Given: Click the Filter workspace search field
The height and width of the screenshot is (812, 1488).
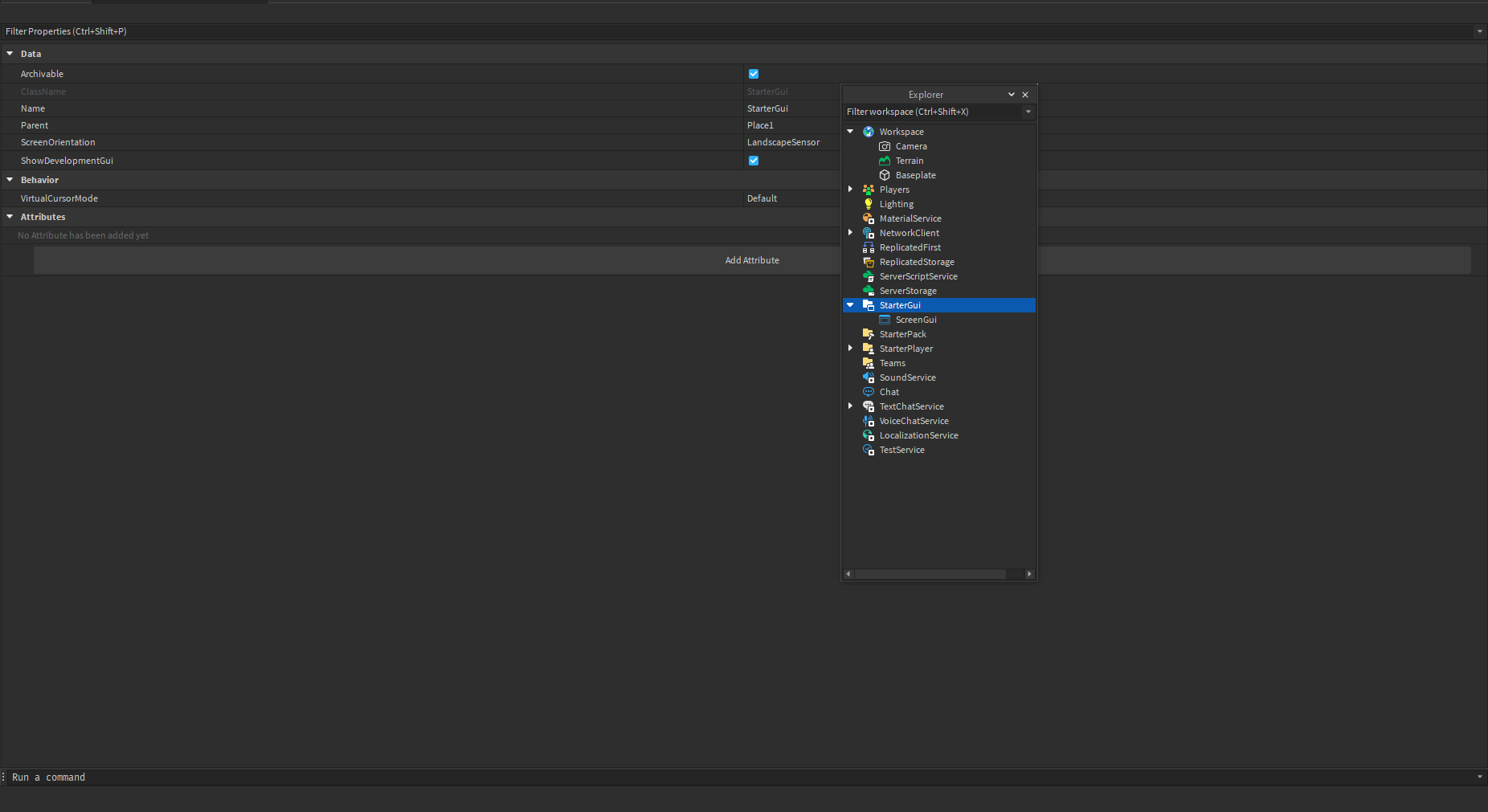Looking at the screenshot, I should pyautogui.click(x=932, y=112).
